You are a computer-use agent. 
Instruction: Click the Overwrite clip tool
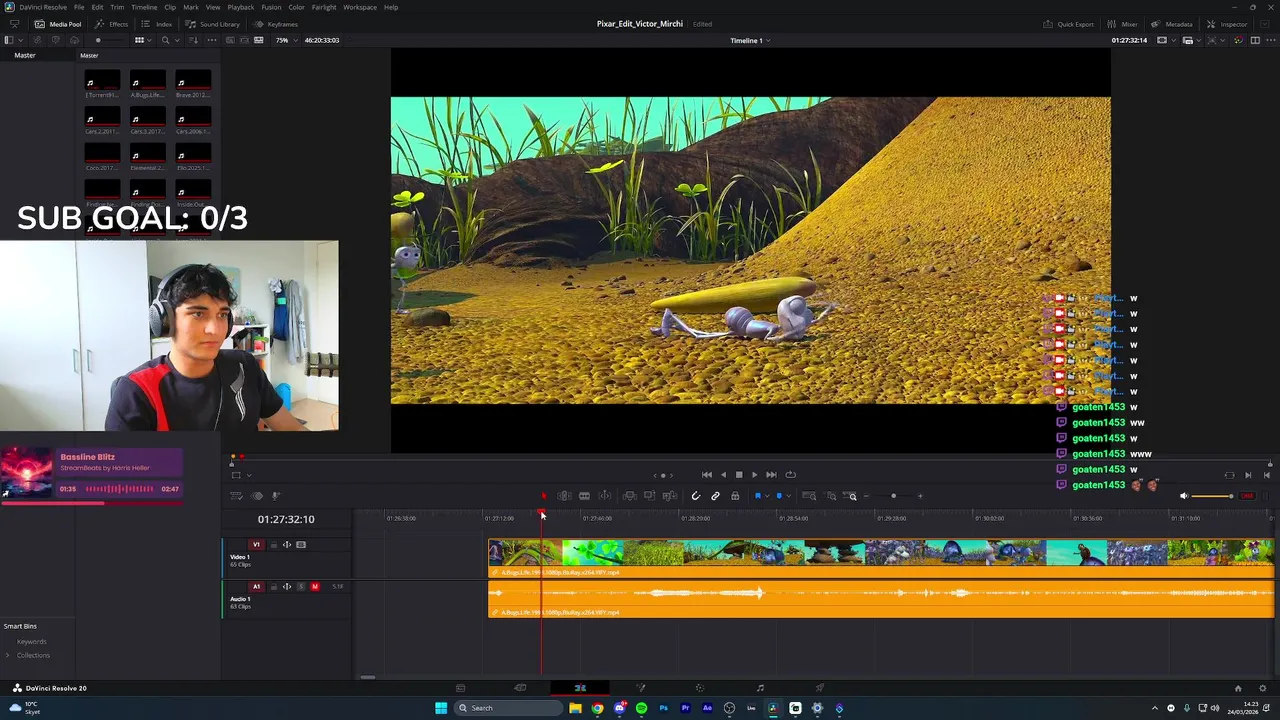click(649, 496)
